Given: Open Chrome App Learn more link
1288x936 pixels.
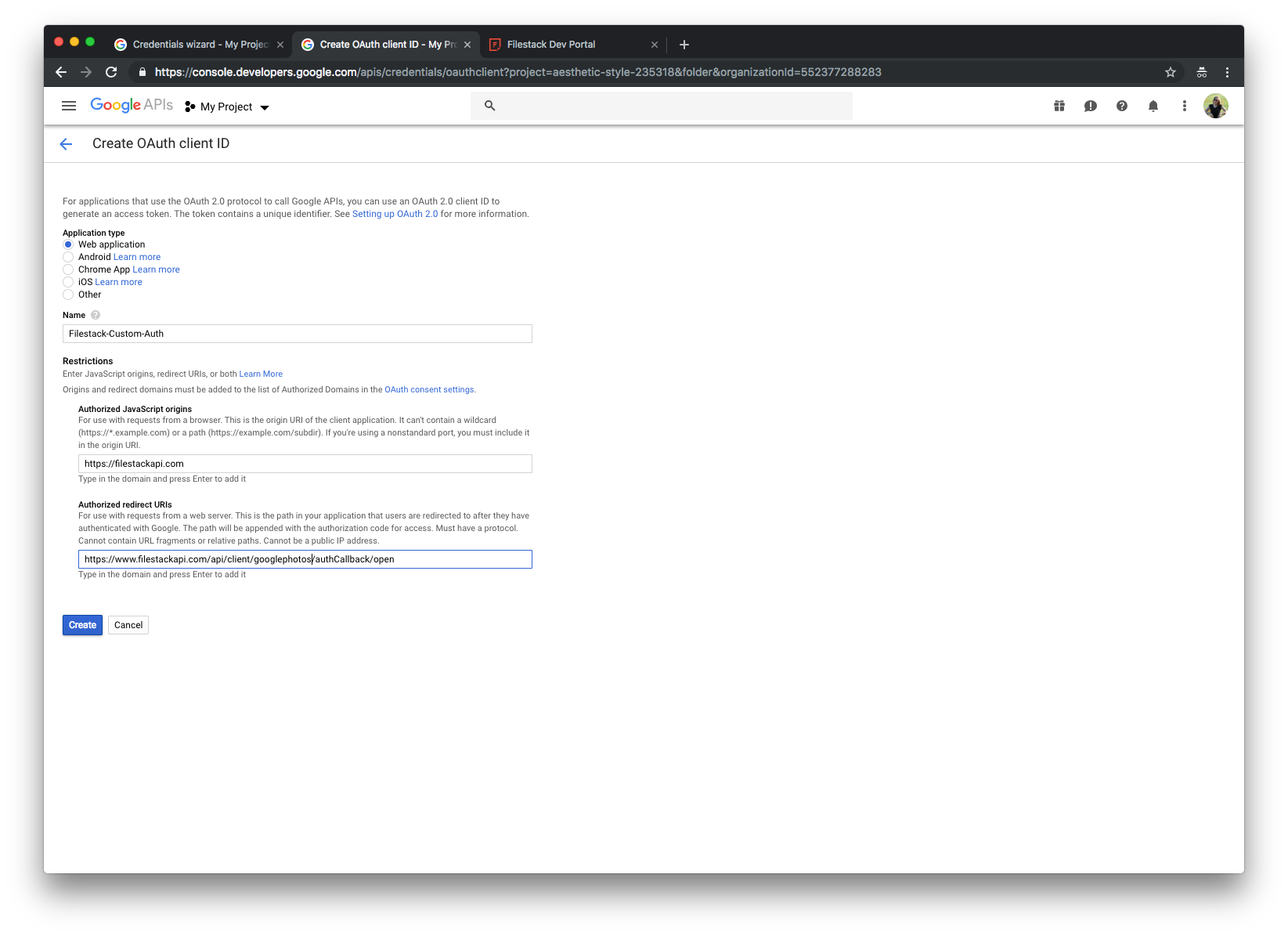Looking at the screenshot, I should (x=156, y=269).
